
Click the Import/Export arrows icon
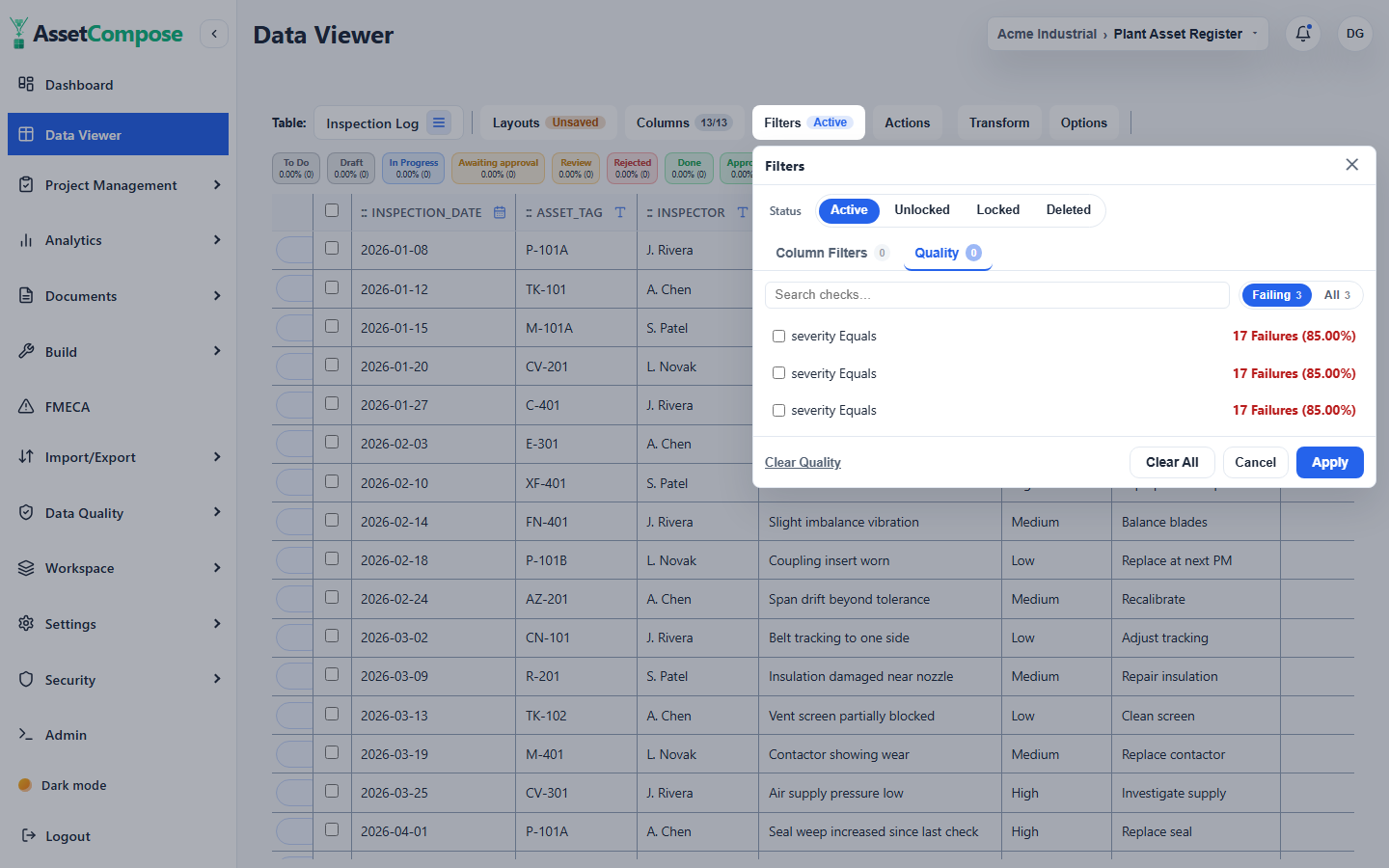[26, 456]
